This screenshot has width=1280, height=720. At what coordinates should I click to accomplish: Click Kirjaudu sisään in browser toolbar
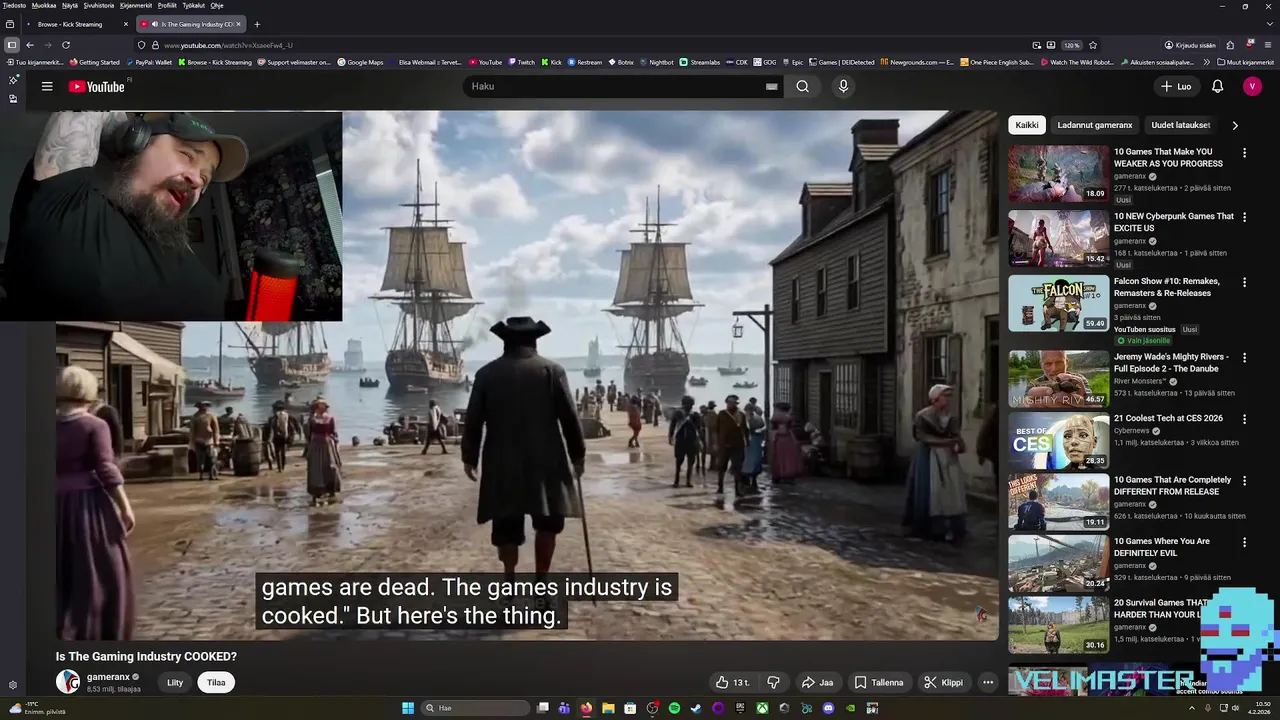pyautogui.click(x=1190, y=45)
